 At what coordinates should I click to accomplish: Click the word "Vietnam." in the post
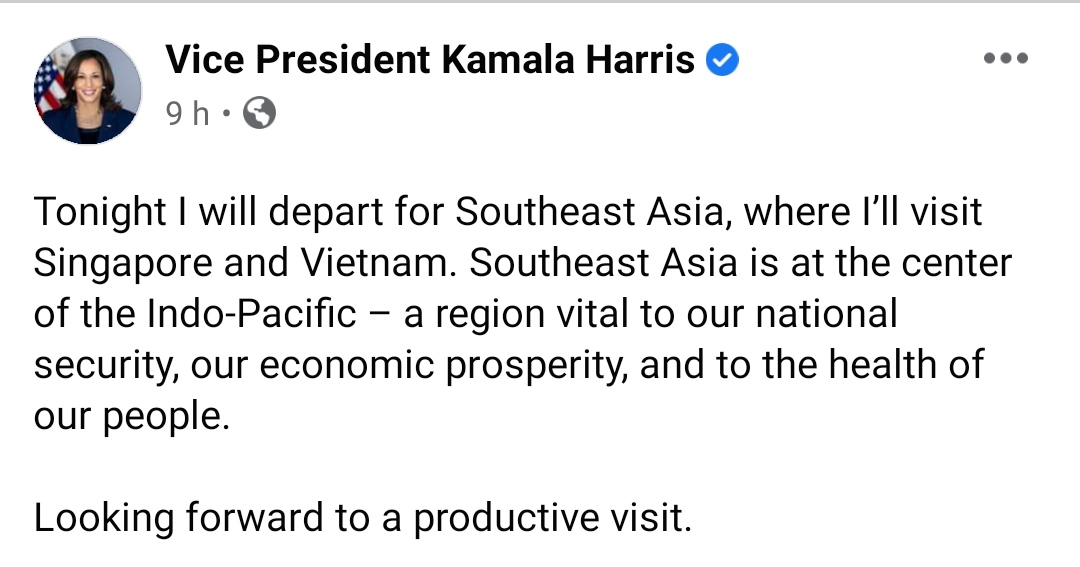pos(379,262)
